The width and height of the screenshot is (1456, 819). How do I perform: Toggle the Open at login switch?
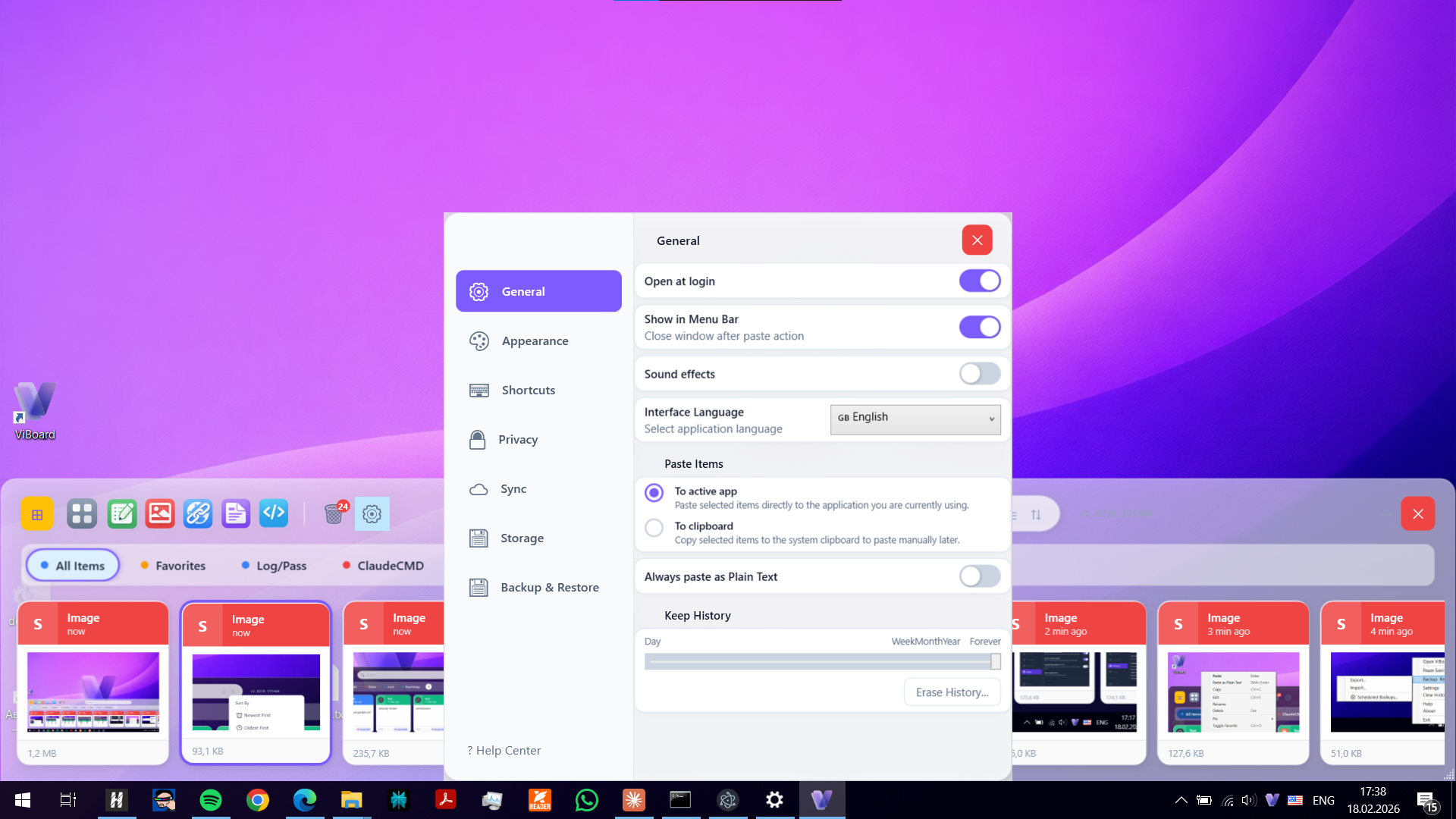(979, 281)
